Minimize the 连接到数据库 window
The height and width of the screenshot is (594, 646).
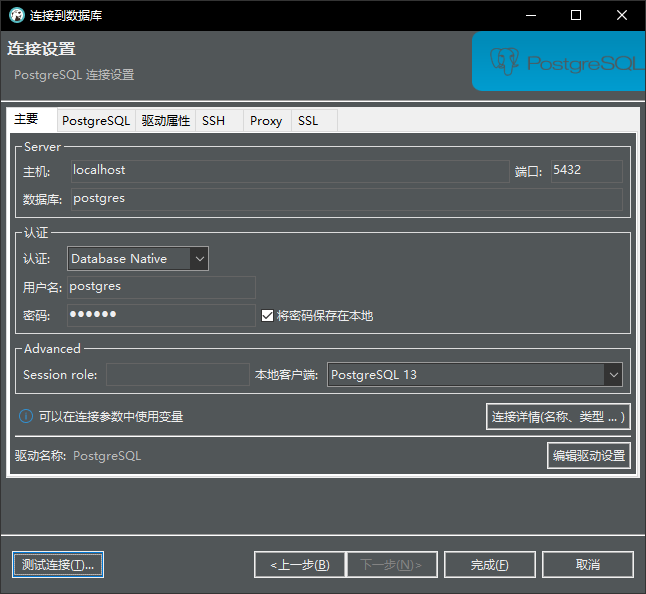tap(531, 15)
